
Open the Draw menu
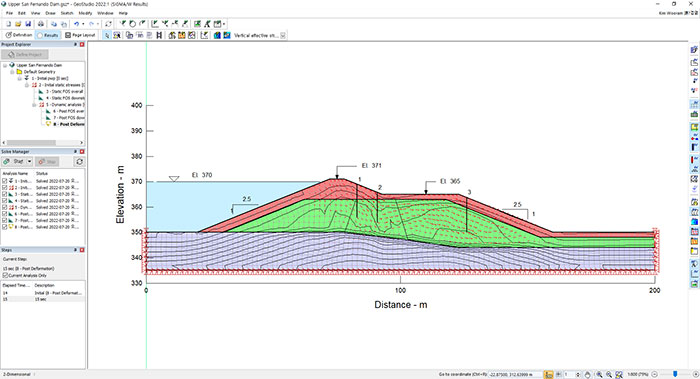coord(50,13)
